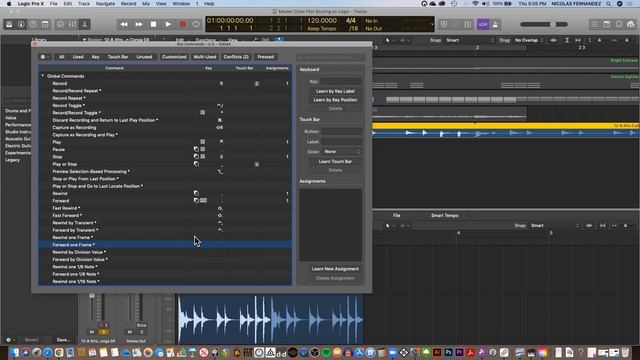This screenshot has height=360, width=640.
Task: Click the Learn Touch Bar button
Action: (x=335, y=162)
